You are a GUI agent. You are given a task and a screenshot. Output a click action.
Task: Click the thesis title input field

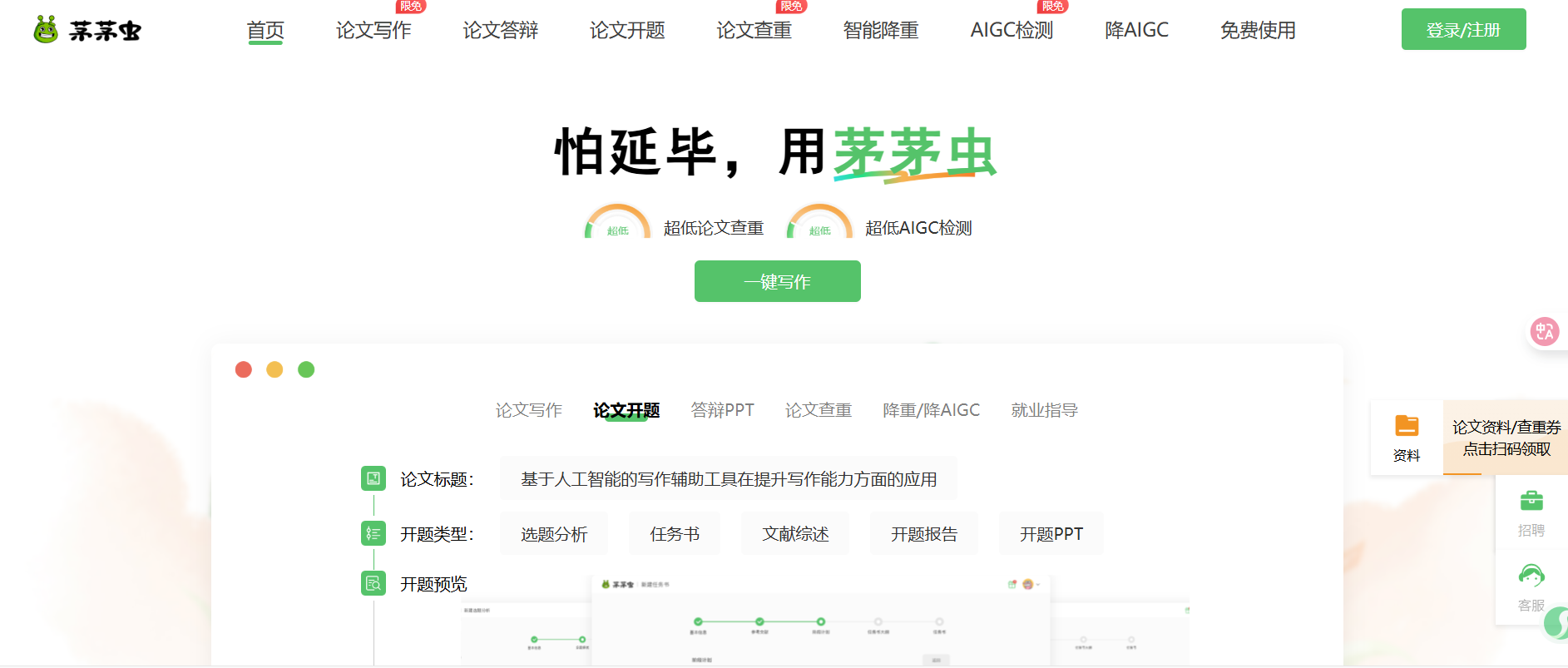tap(729, 478)
